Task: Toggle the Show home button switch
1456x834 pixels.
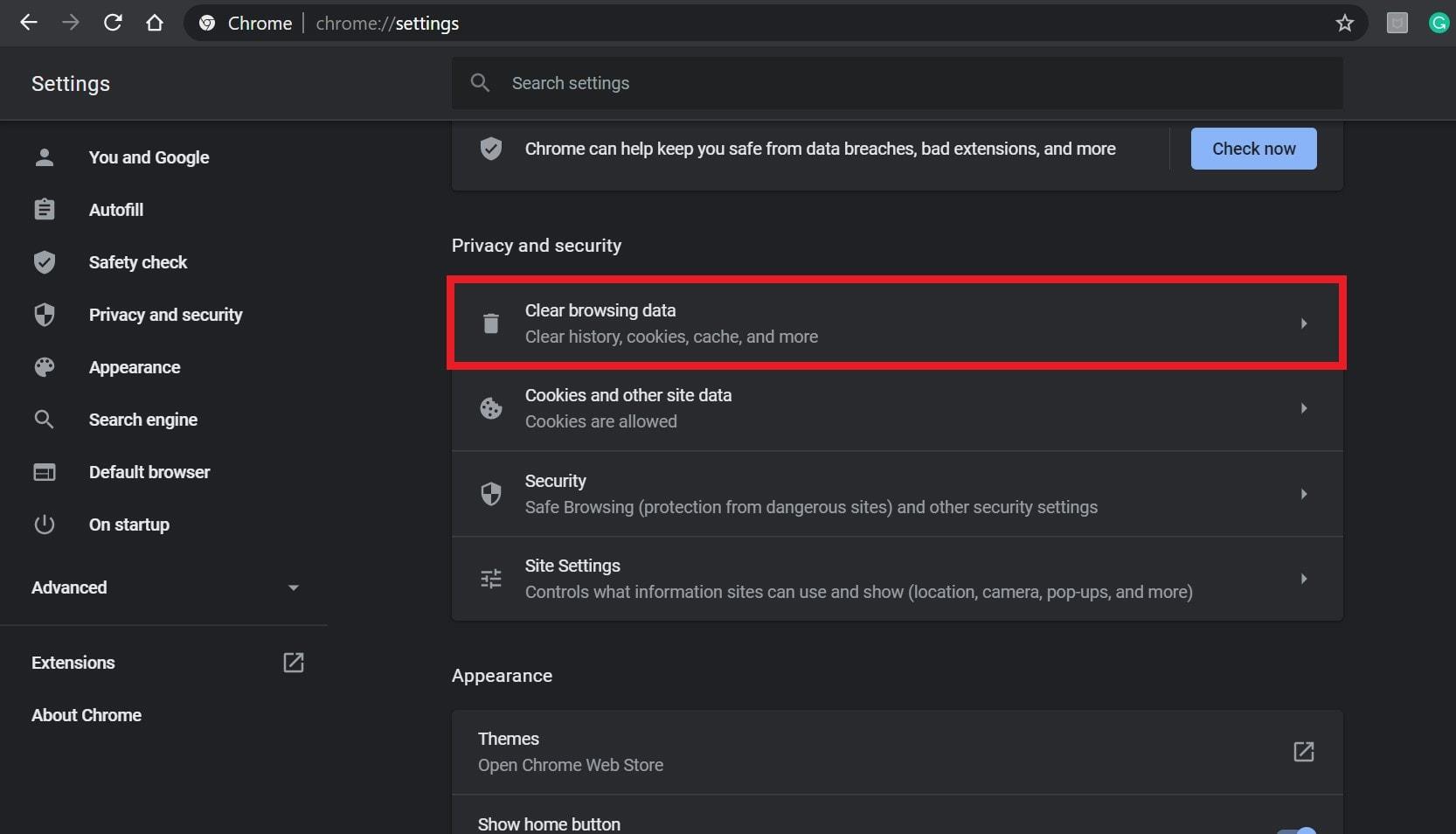Action: point(1297,829)
